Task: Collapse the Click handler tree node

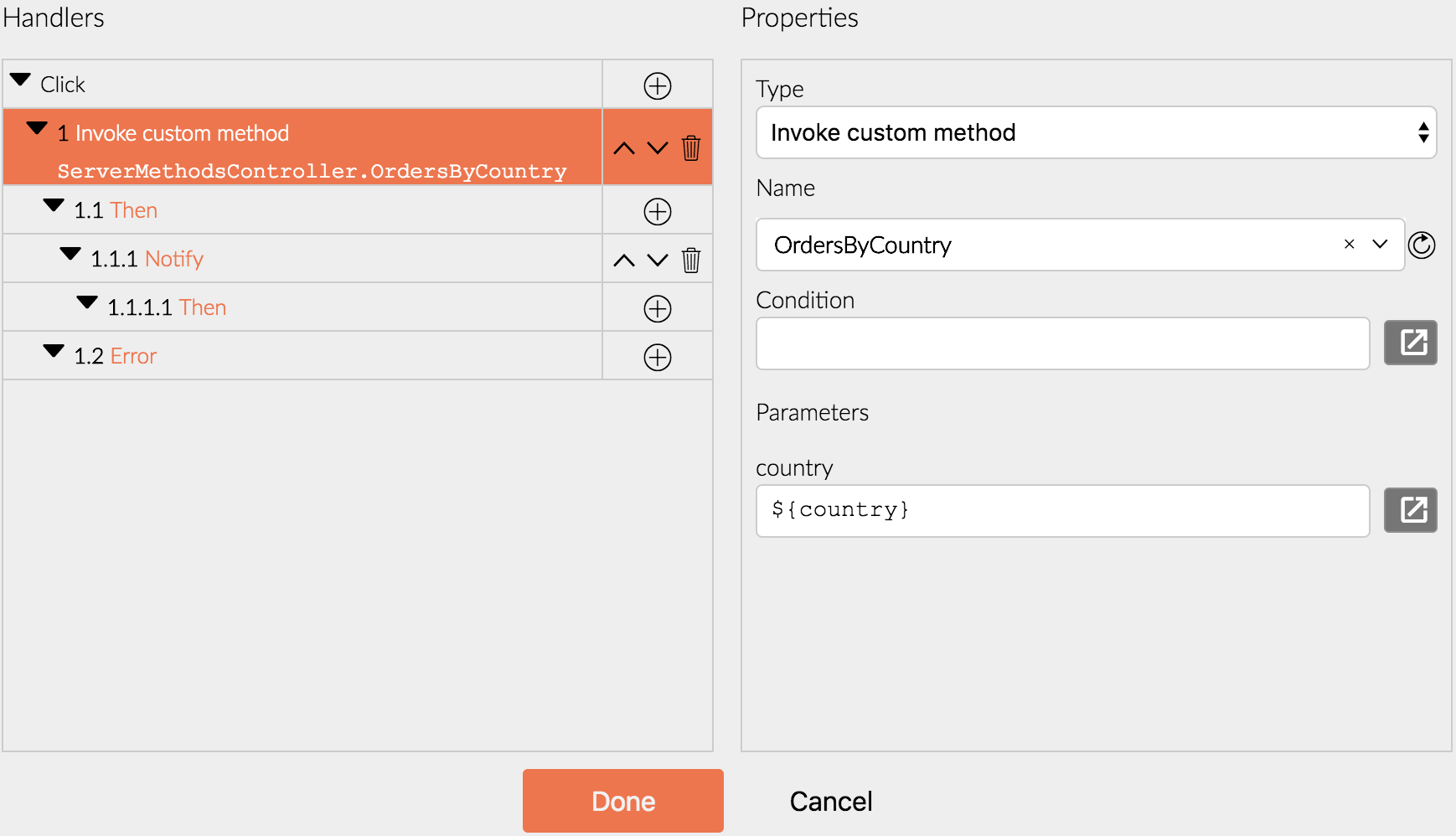Action: (21, 81)
